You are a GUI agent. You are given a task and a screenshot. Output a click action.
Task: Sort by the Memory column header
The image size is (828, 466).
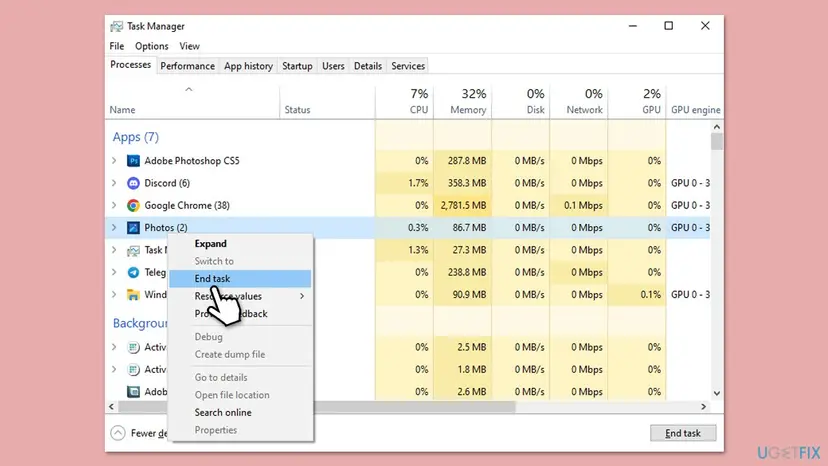pyautogui.click(x=463, y=101)
